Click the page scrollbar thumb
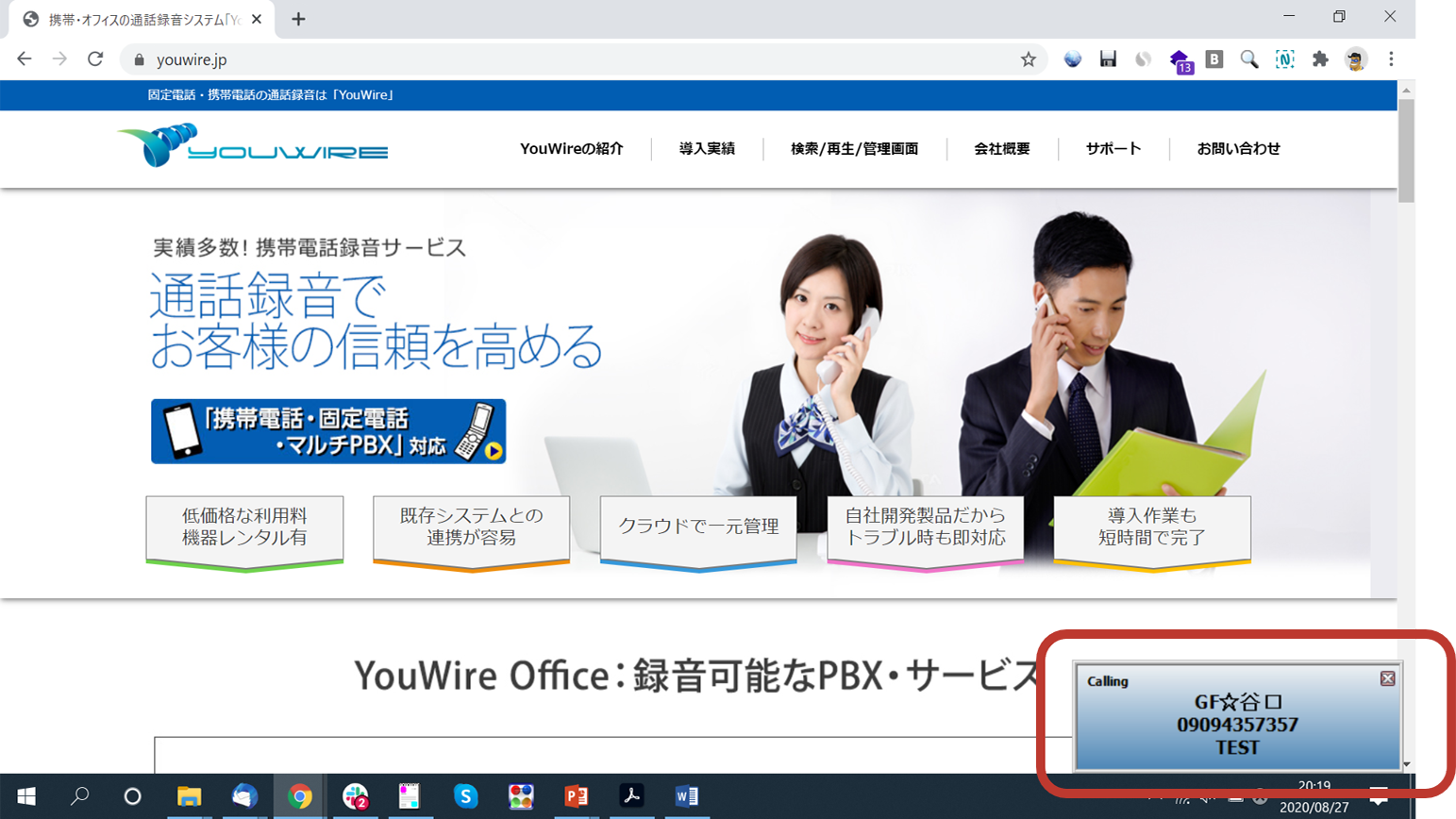This screenshot has width=1456, height=819. (1407, 151)
